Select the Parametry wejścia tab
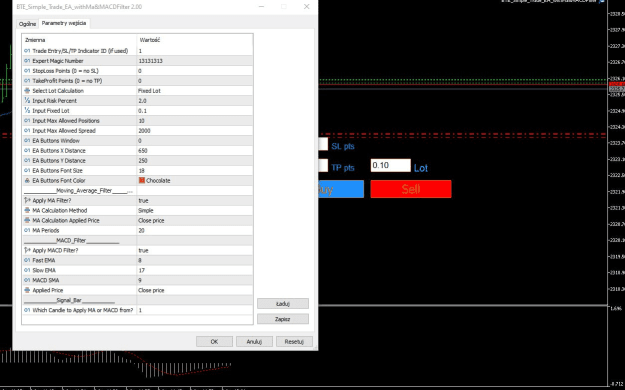This screenshot has height=390, width=625. click(64, 23)
